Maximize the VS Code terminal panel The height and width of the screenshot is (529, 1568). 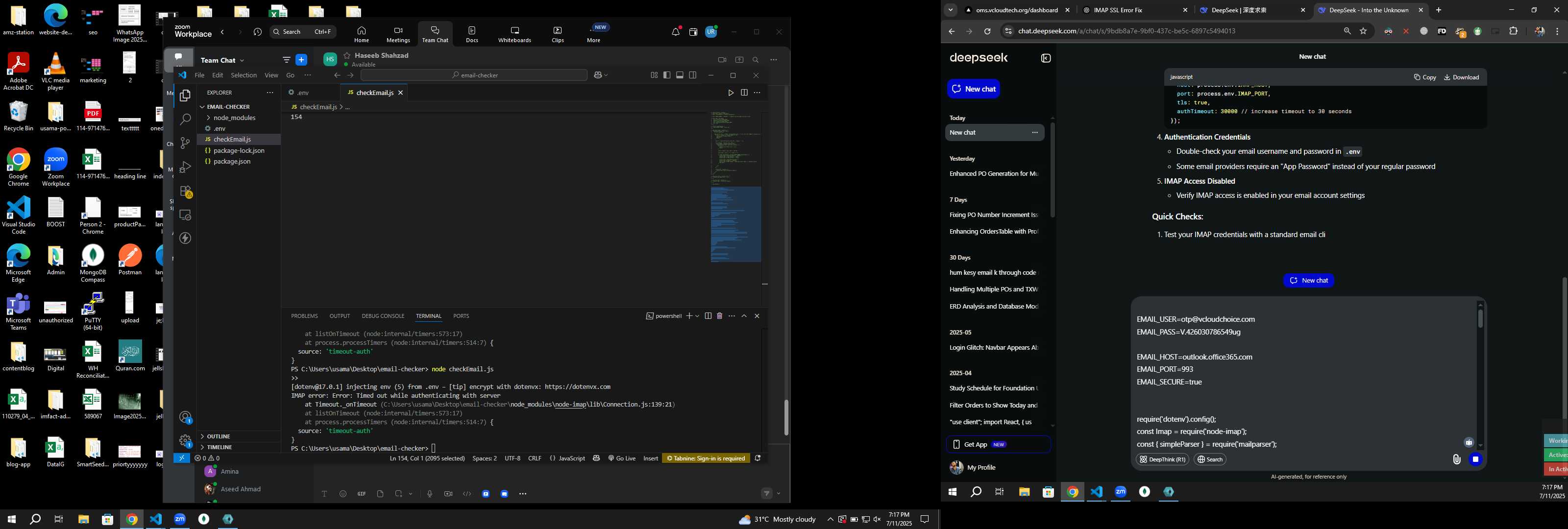coord(744,316)
